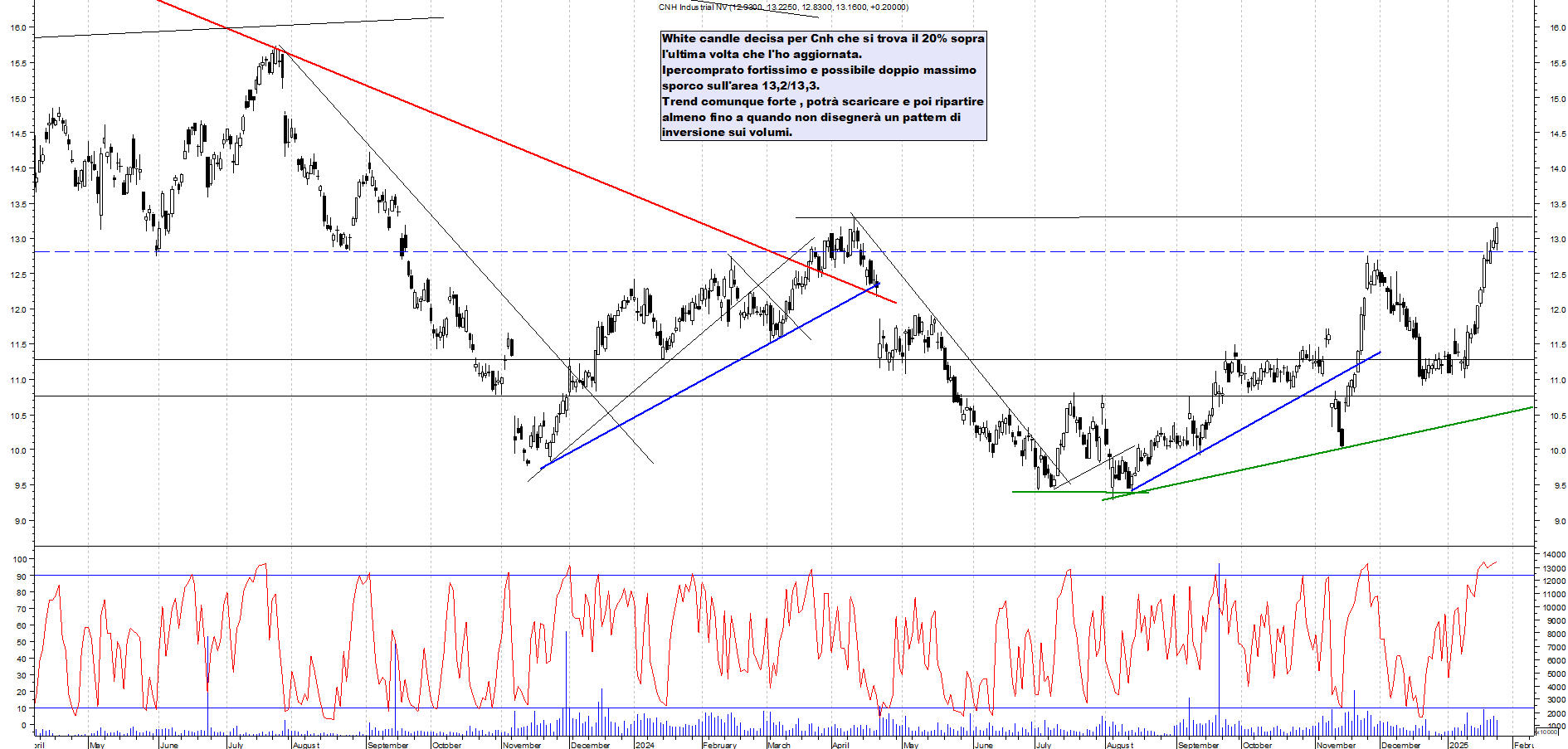Screen dimensions: 1568x749
Task: Click the text 'sporco sull'area 13,2/13,3.'
Action: coord(740,85)
